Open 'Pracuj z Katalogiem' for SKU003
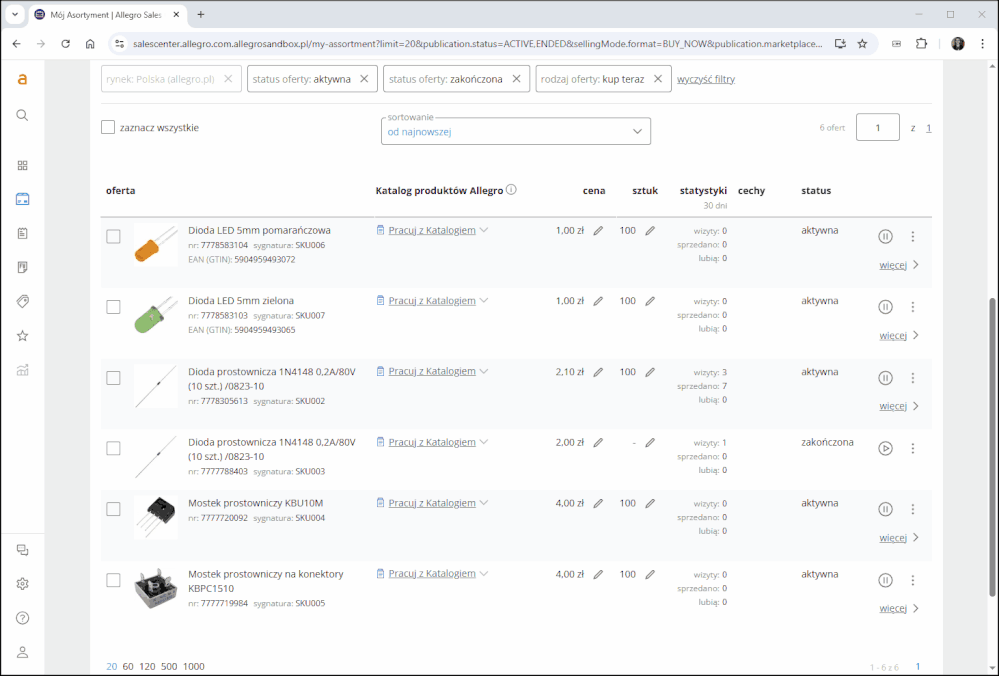Image resolution: width=999 pixels, height=676 pixels. (x=432, y=442)
